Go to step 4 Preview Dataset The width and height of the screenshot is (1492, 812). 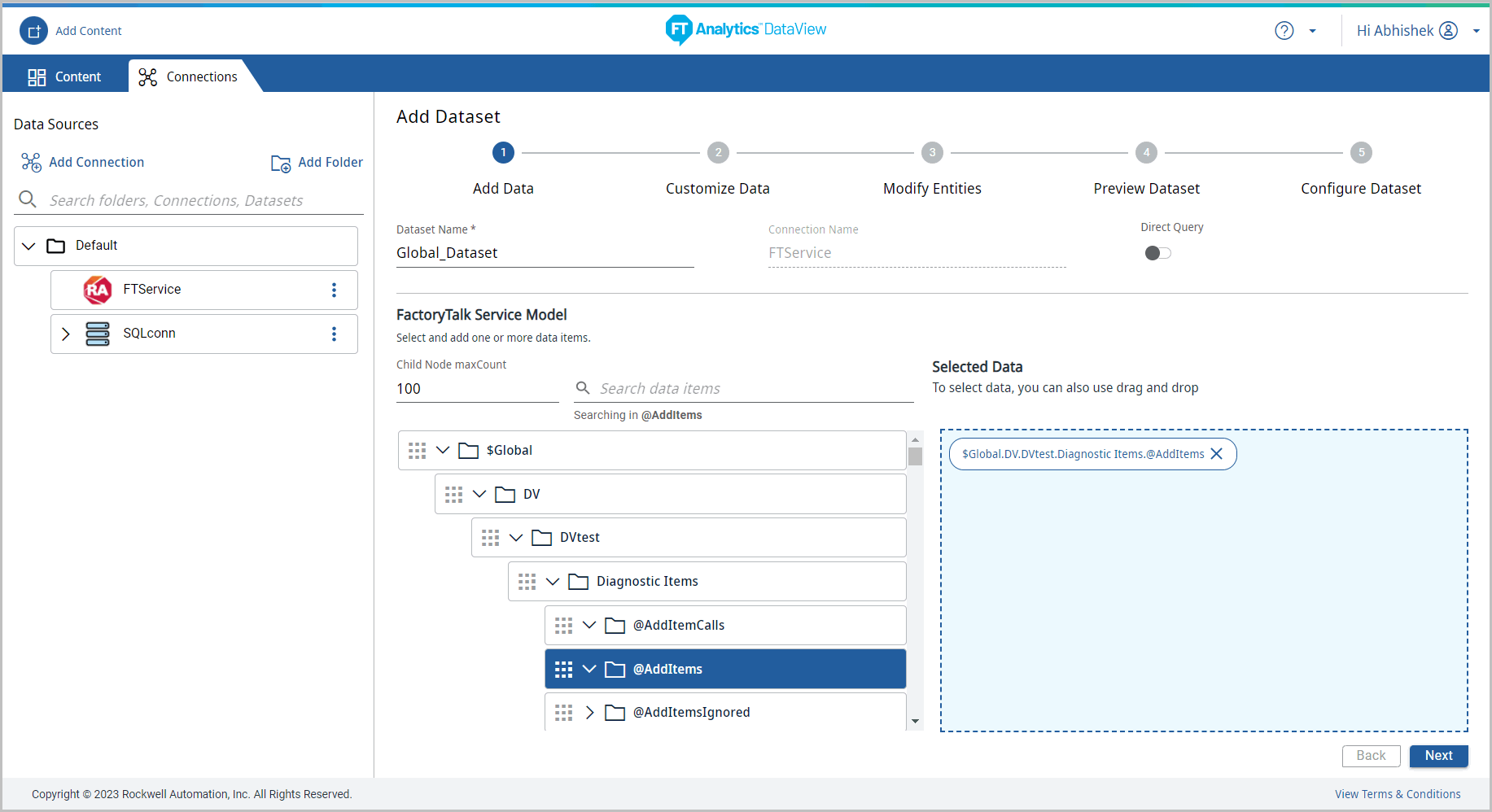[x=1146, y=152]
